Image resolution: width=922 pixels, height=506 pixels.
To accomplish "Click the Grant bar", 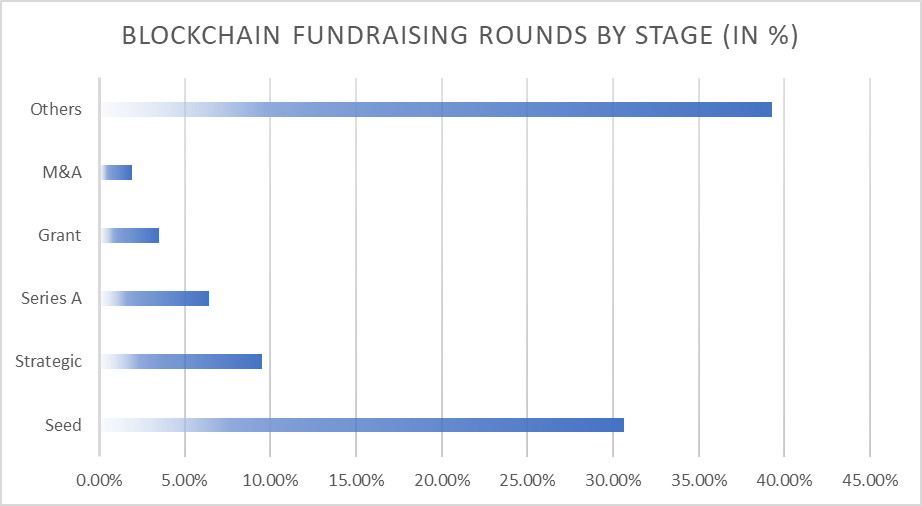I will tap(130, 235).
